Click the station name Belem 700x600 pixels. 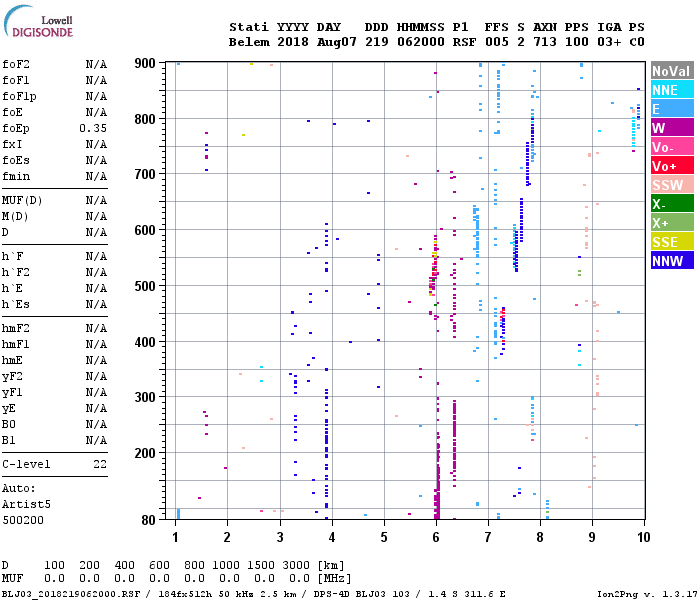click(x=249, y=42)
